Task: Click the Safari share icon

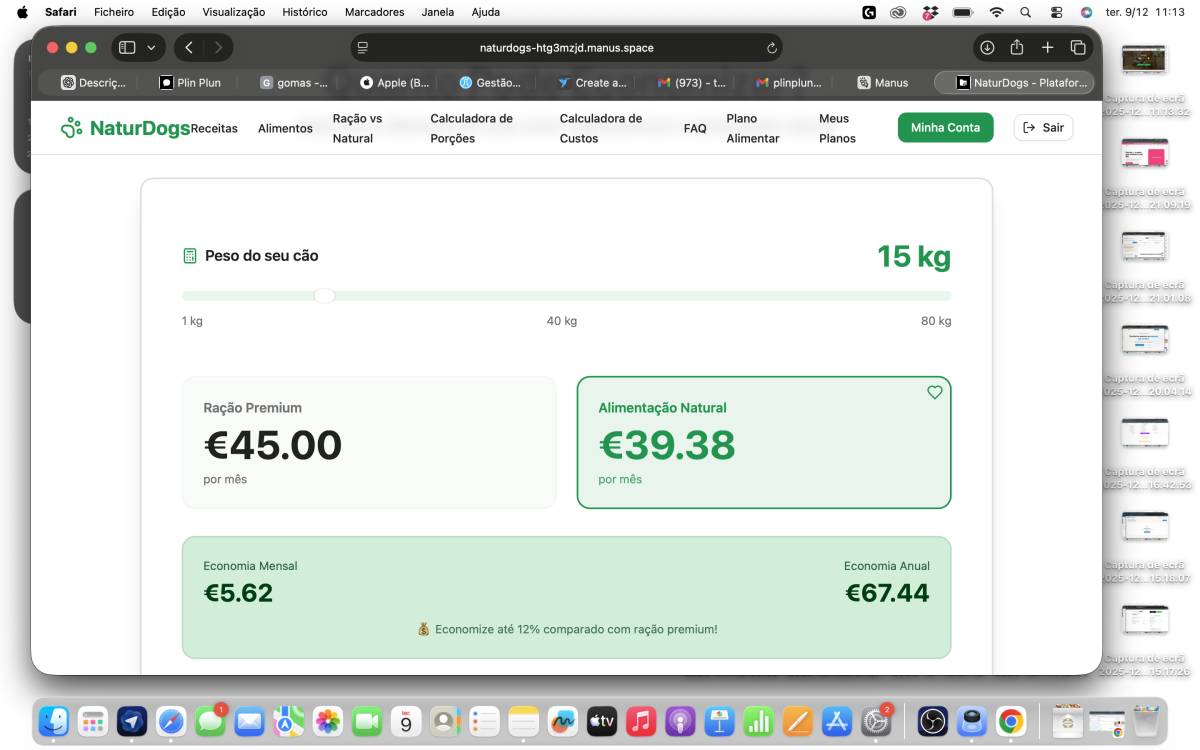Action: coord(1017,47)
